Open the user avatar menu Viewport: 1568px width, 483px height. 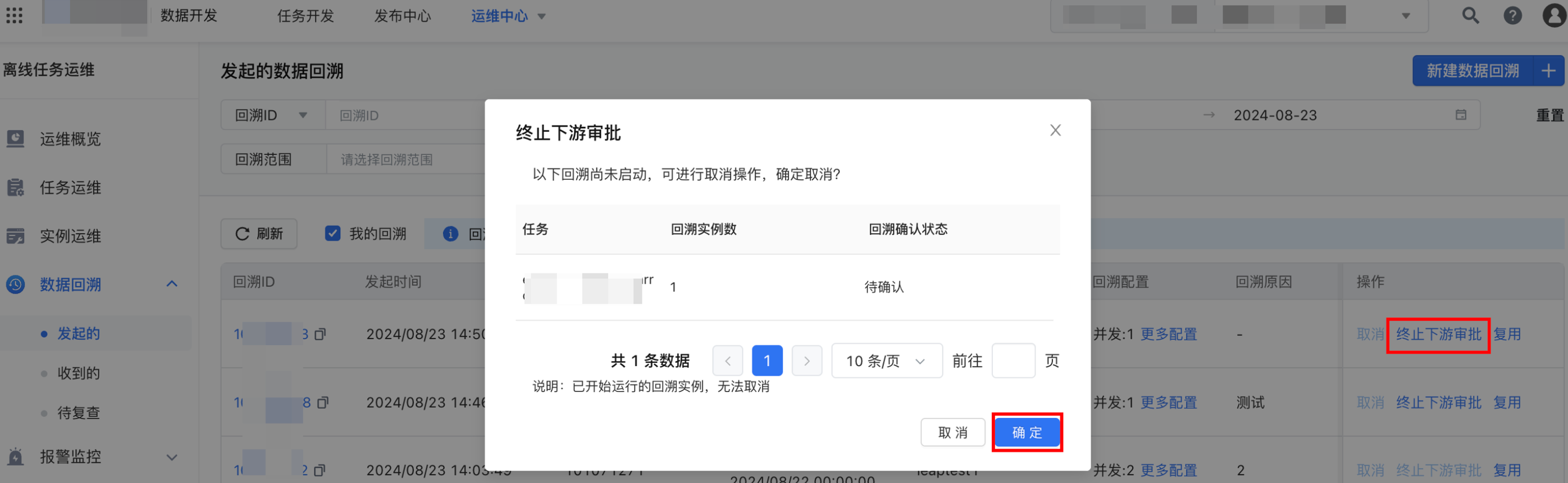coord(1554,15)
